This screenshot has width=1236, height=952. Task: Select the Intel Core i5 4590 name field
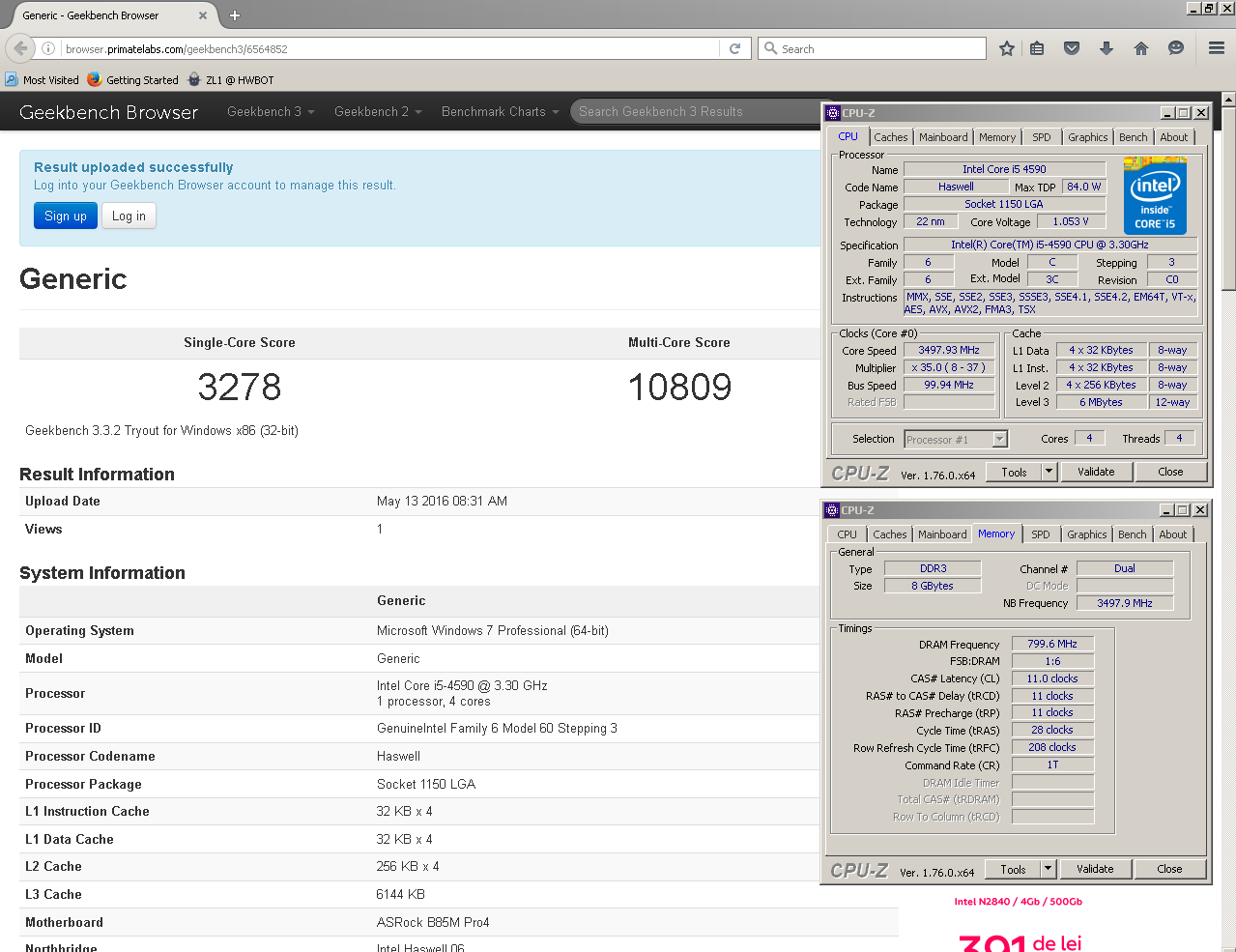[x=1004, y=169]
